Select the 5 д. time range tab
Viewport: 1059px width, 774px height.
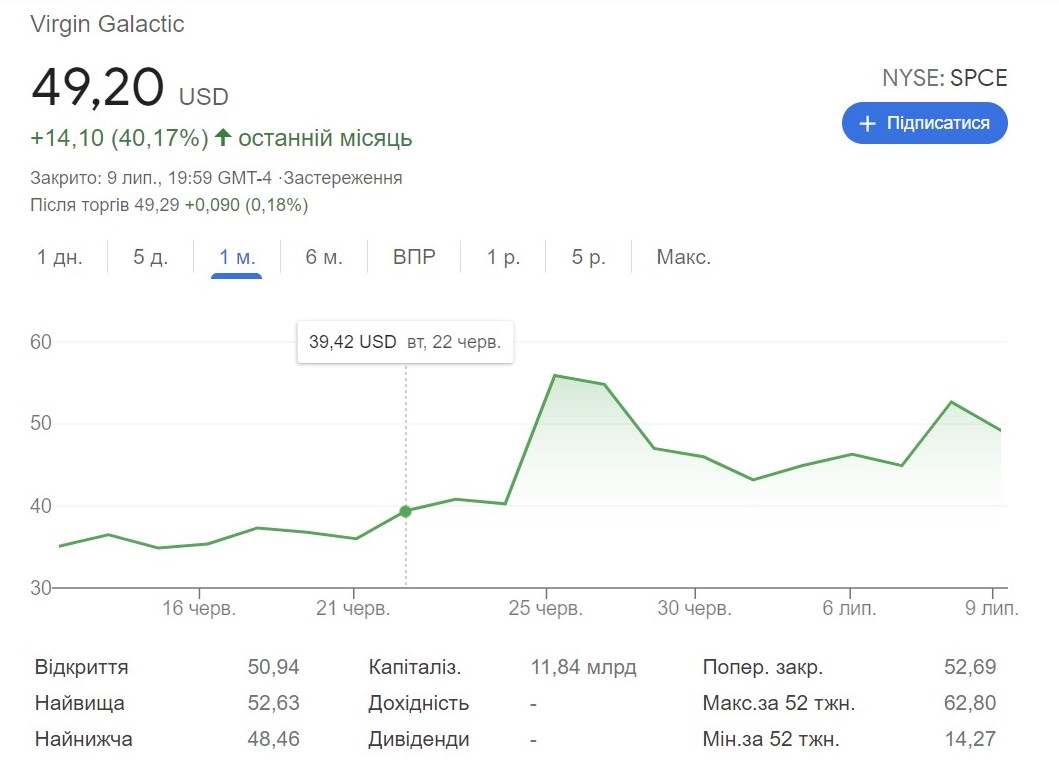click(150, 257)
